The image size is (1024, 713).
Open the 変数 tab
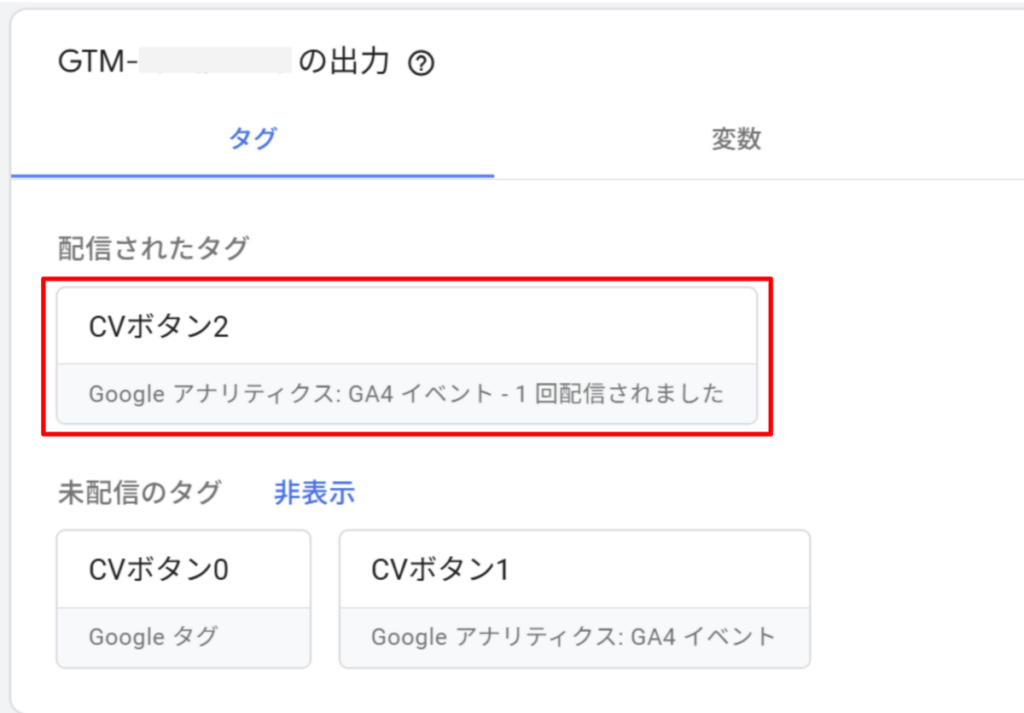tap(736, 139)
